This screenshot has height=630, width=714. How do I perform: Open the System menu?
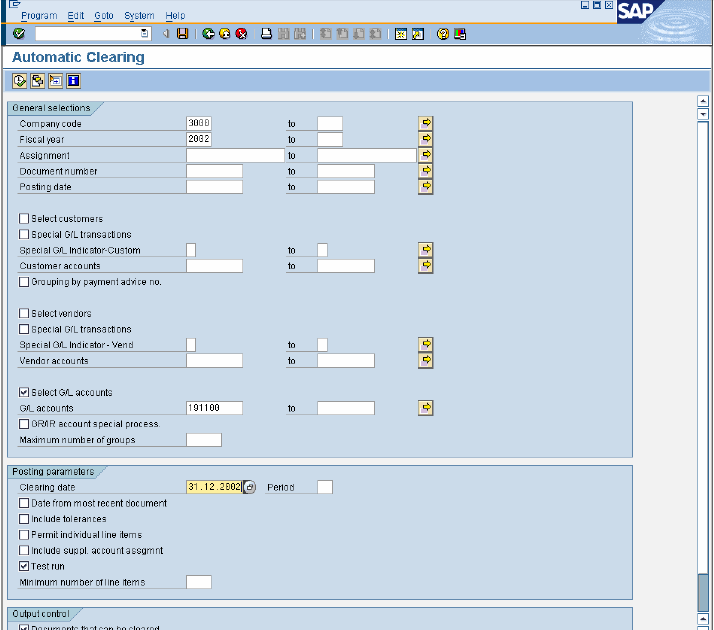pos(139,15)
